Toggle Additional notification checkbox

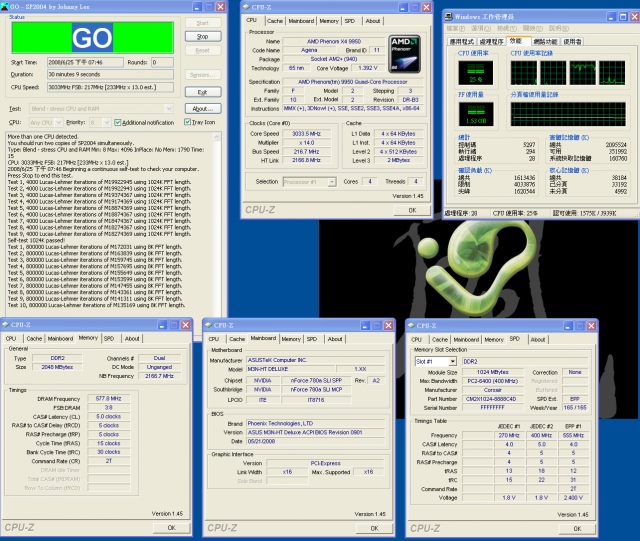click(x=118, y=122)
